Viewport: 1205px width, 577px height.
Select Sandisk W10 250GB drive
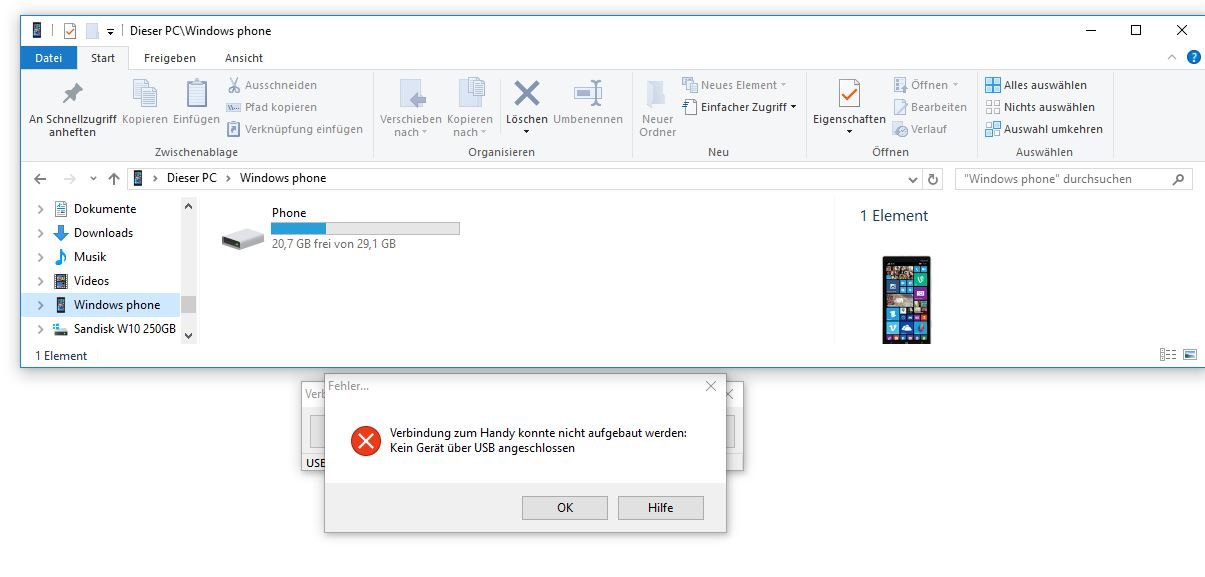(124, 329)
